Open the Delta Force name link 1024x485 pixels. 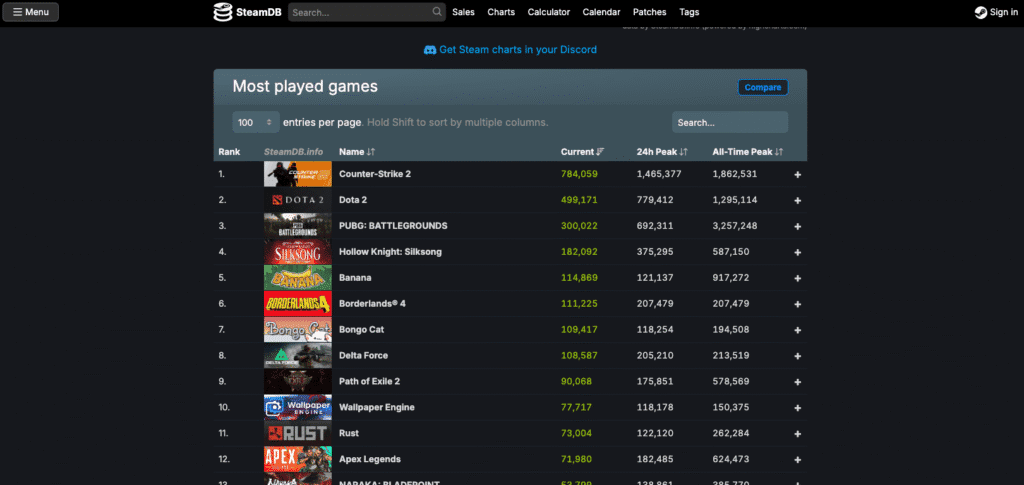tap(363, 355)
